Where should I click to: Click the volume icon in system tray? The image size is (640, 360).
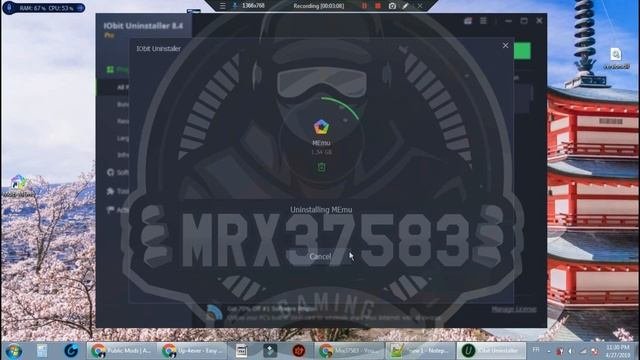coord(571,351)
